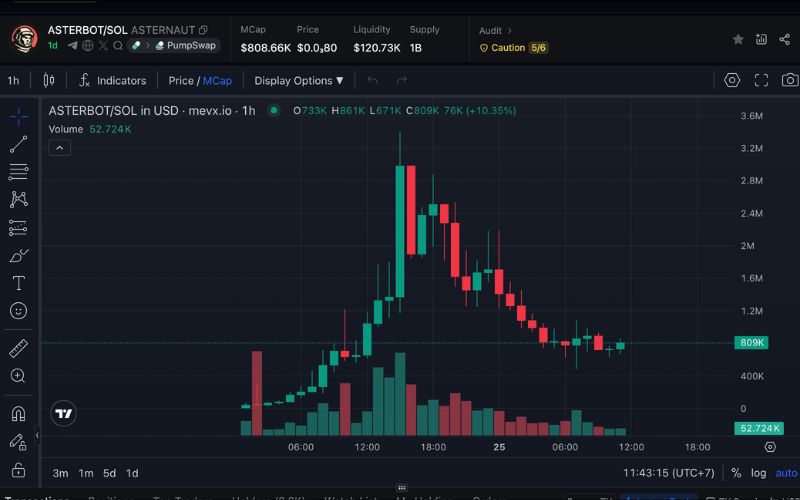Toggle log scale mode
This screenshot has width=800, height=500.
coord(758,473)
